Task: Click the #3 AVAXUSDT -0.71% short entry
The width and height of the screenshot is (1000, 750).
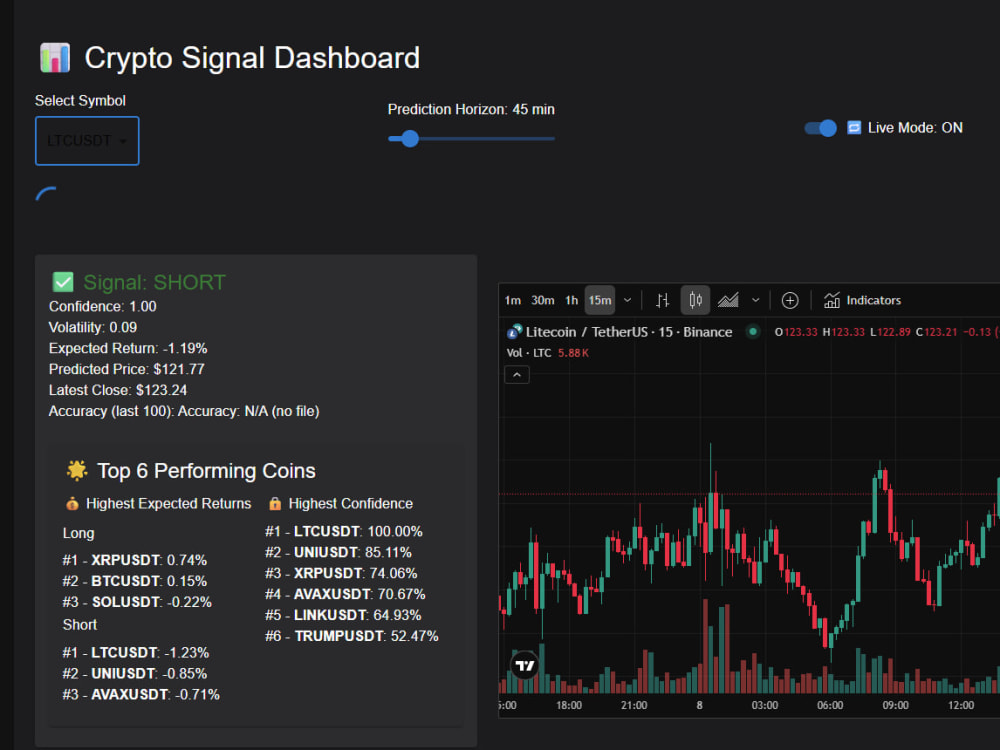Action: coord(141,695)
